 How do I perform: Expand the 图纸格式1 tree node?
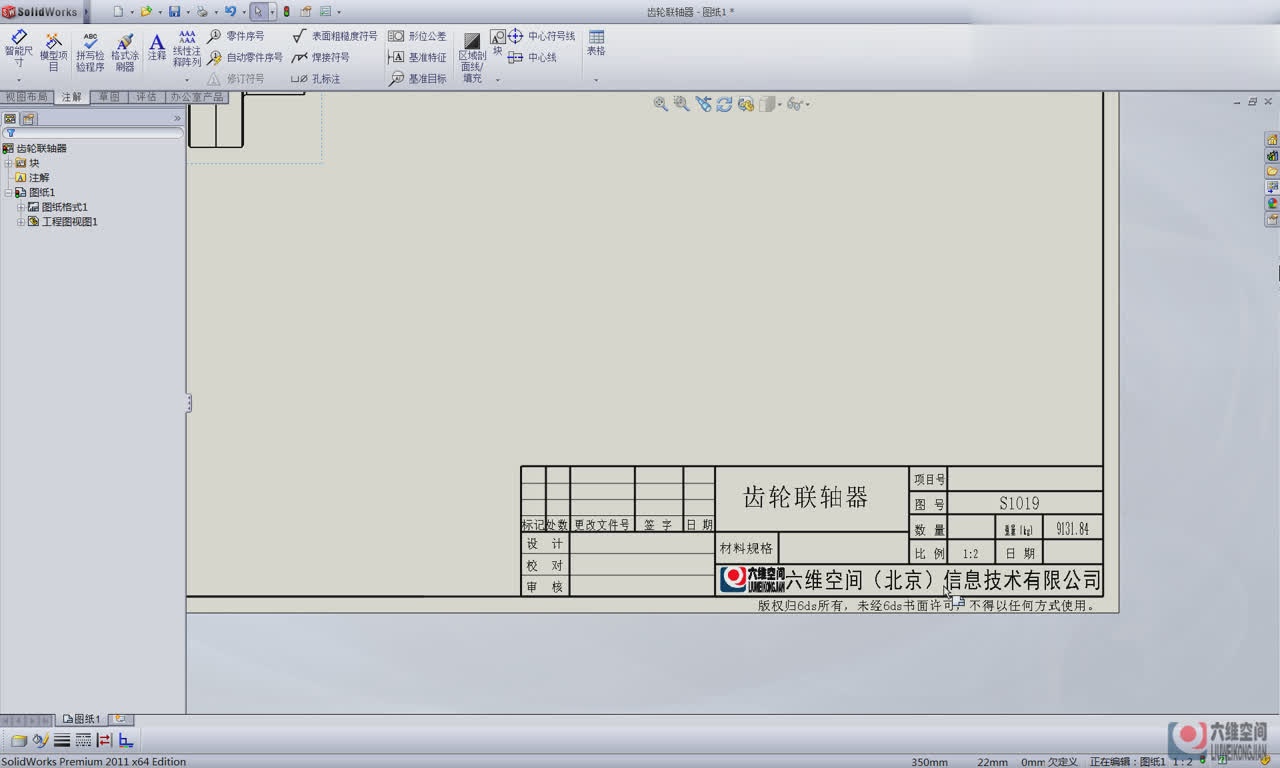20,207
